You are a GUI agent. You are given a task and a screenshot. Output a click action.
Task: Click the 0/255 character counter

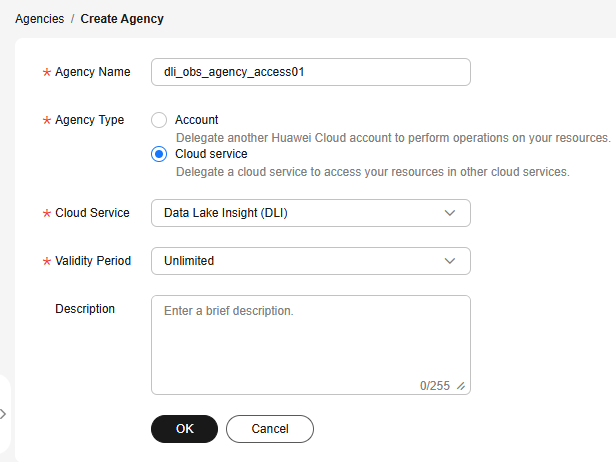pos(435,386)
